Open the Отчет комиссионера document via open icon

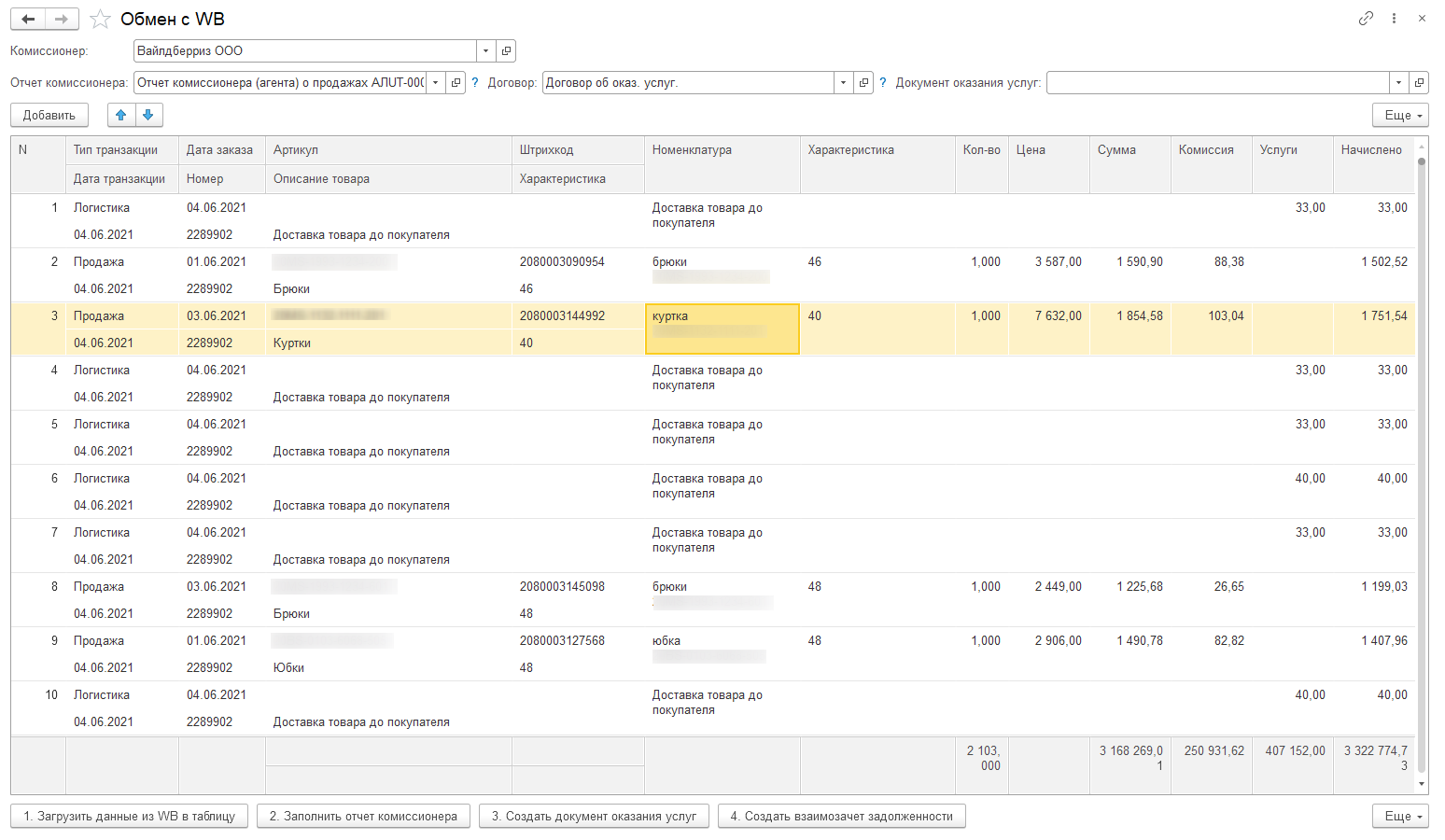tap(456, 82)
